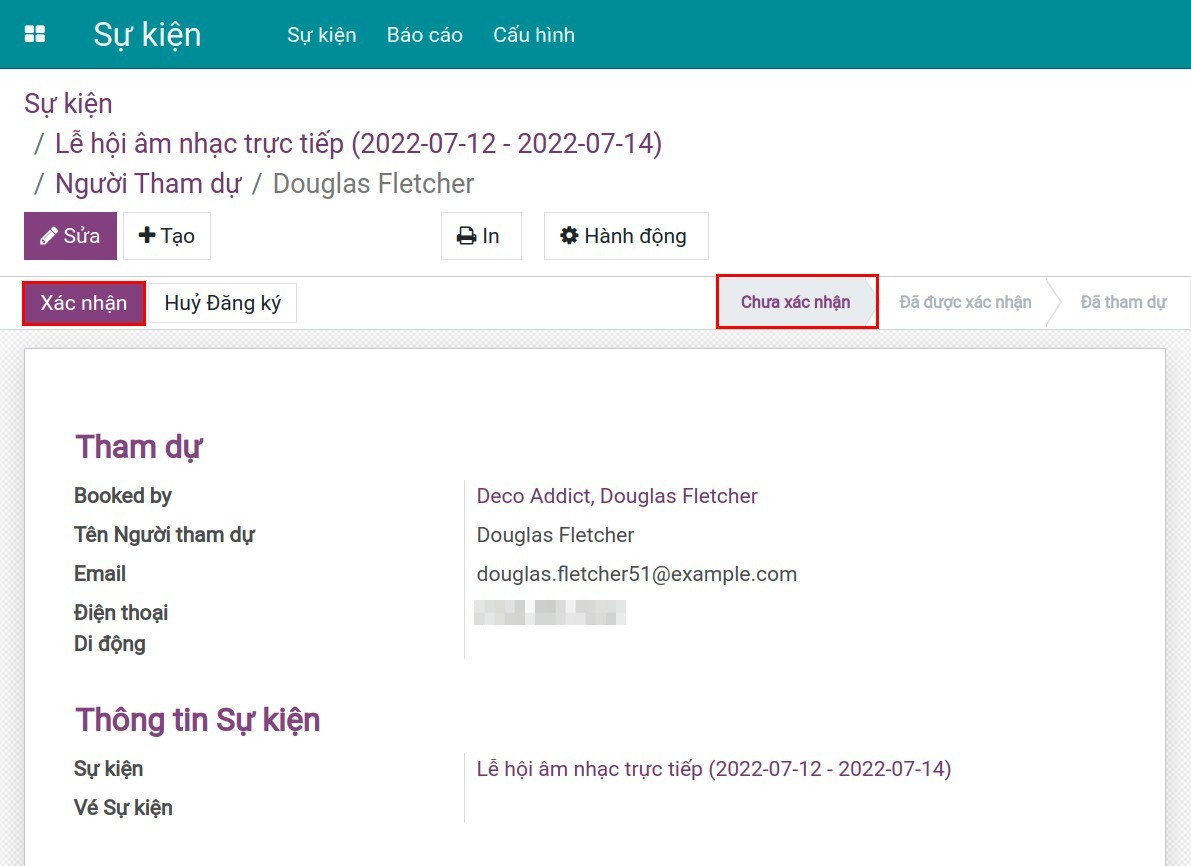Open Lễ hội âm nhạc trực tiếp breadcrumb

pos(358,144)
